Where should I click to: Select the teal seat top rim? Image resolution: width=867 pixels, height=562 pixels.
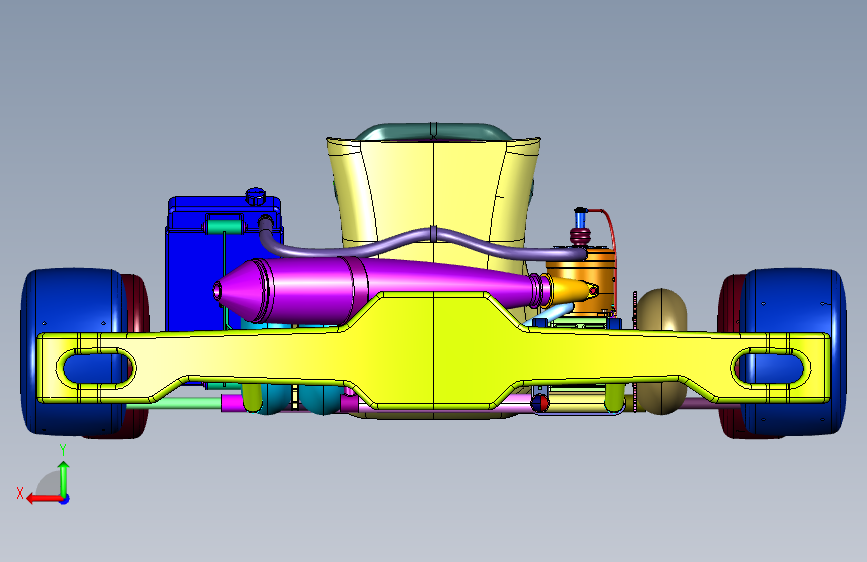434,132
